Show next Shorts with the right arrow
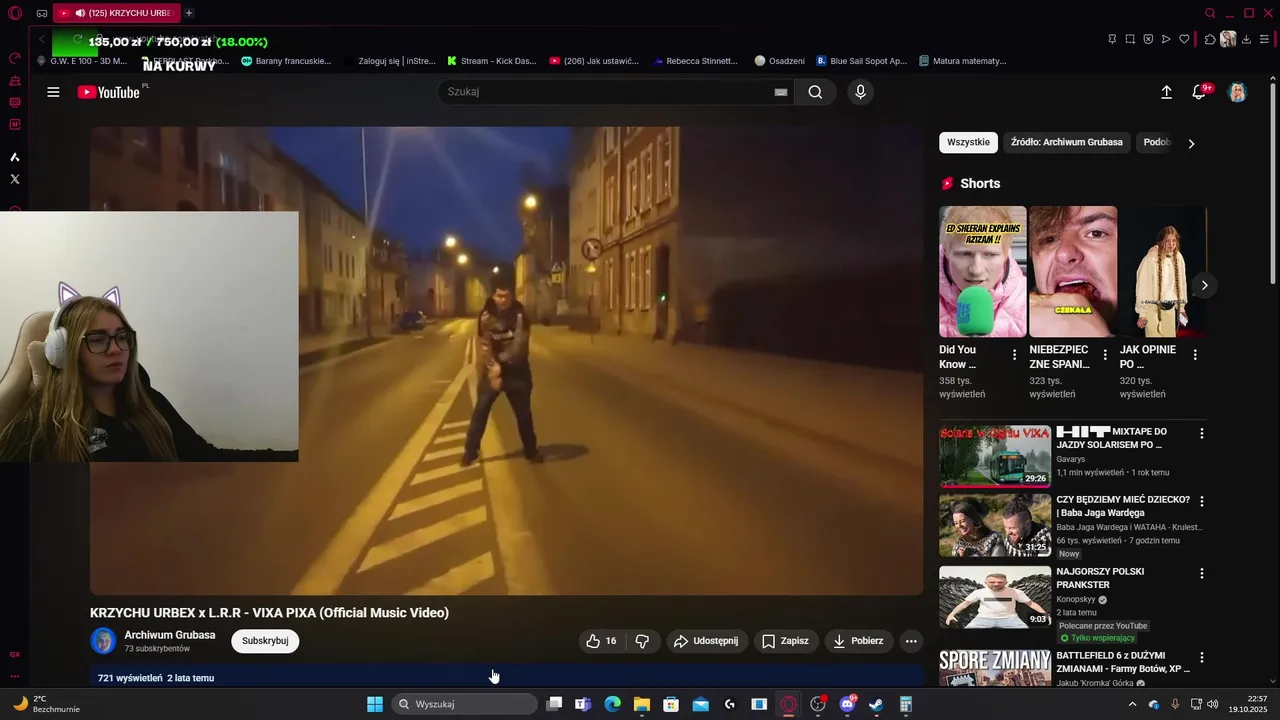 tap(1204, 285)
